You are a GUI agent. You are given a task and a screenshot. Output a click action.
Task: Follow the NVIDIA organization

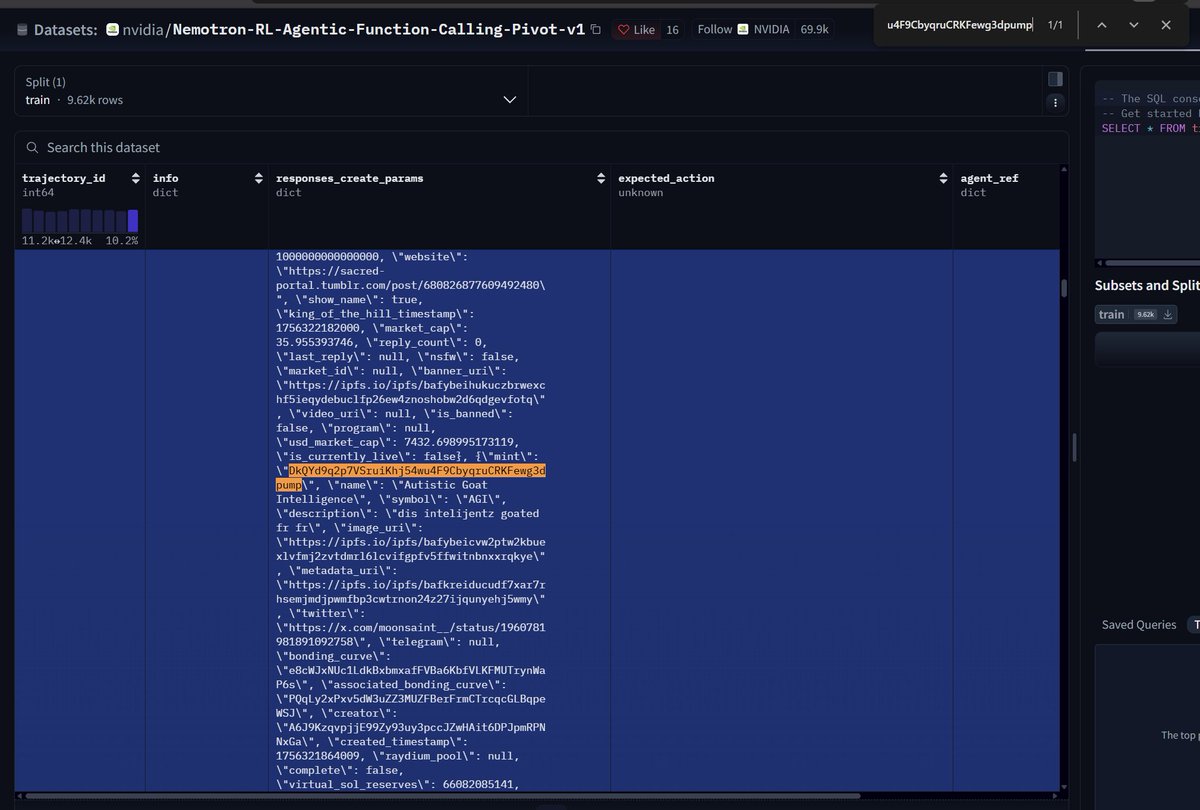[x=743, y=30]
